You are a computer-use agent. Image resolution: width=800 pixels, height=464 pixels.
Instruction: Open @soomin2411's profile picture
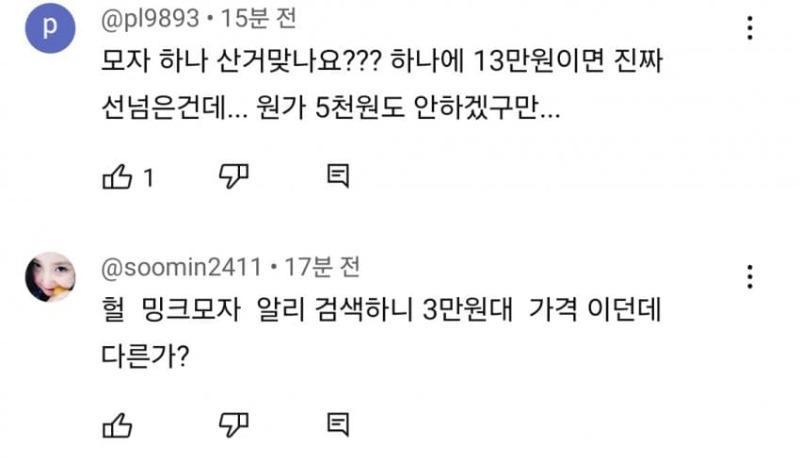[50, 276]
